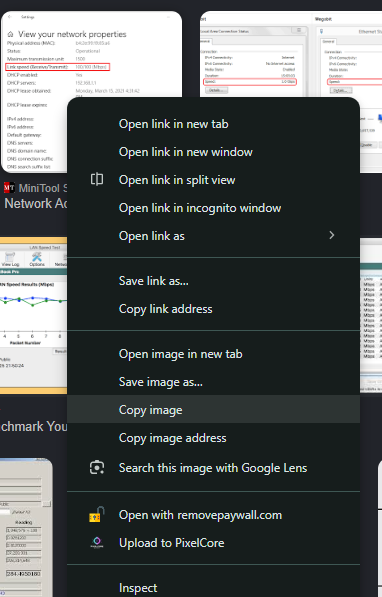Screen dimensions: 382x597
Task: Open the Network Ad... result title
Action: pyautogui.click(x=36, y=204)
